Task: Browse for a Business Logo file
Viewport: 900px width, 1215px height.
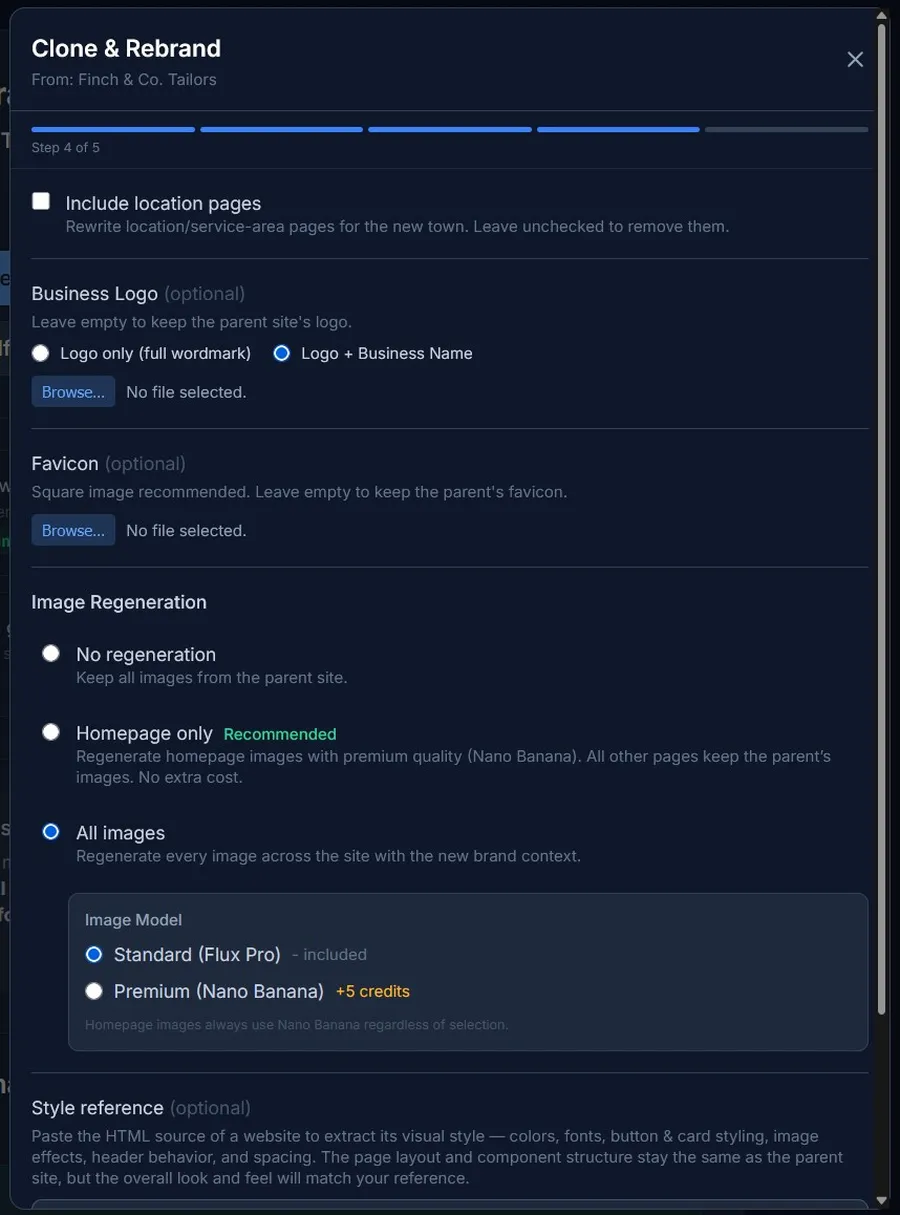Action: click(73, 392)
